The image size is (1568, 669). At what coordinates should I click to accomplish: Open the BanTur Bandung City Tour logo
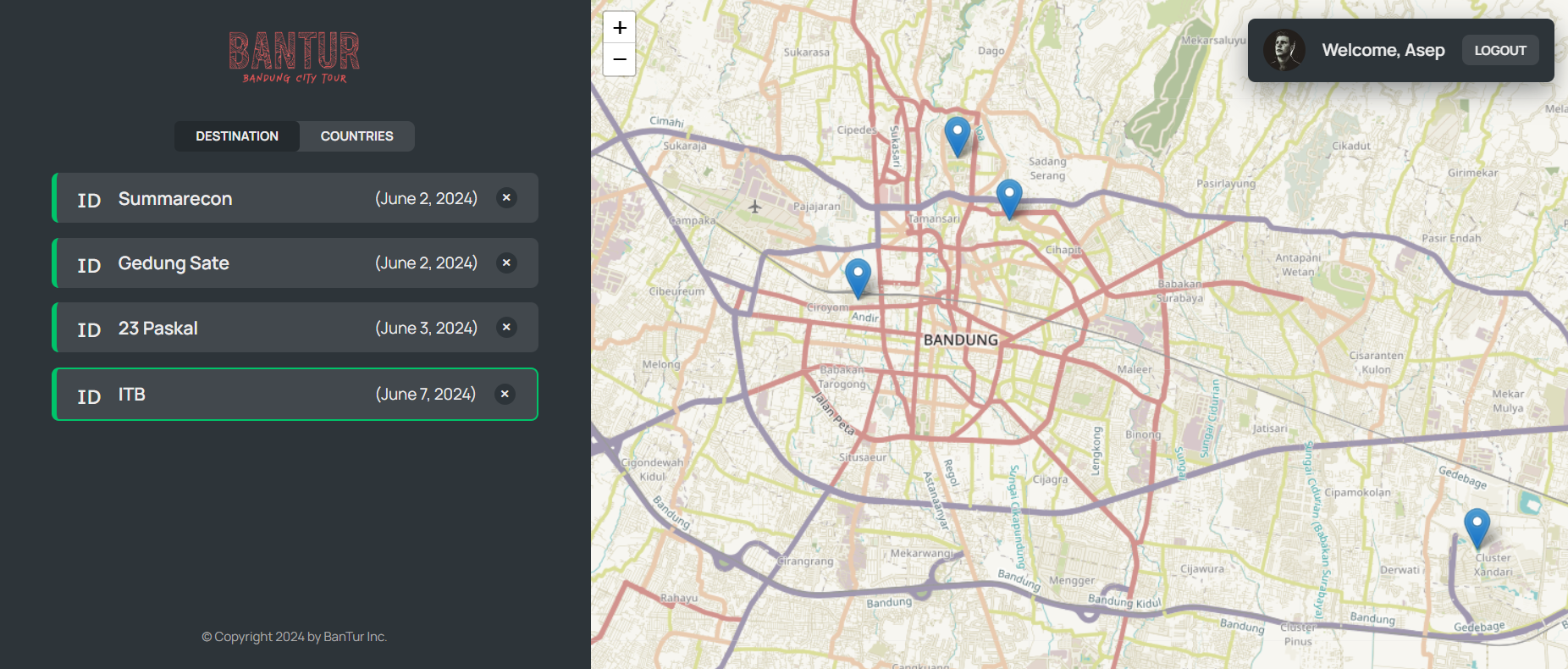point(295,58)
